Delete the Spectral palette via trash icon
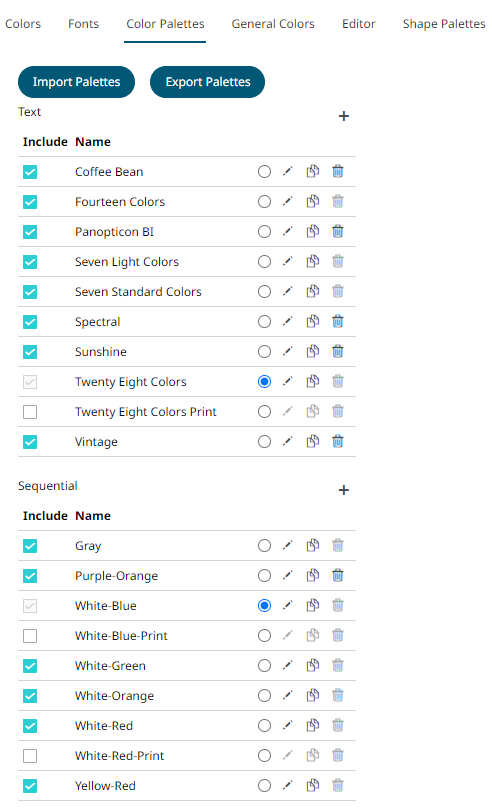The width and height of the screenshot is (492, 808). tap(337, 322)
